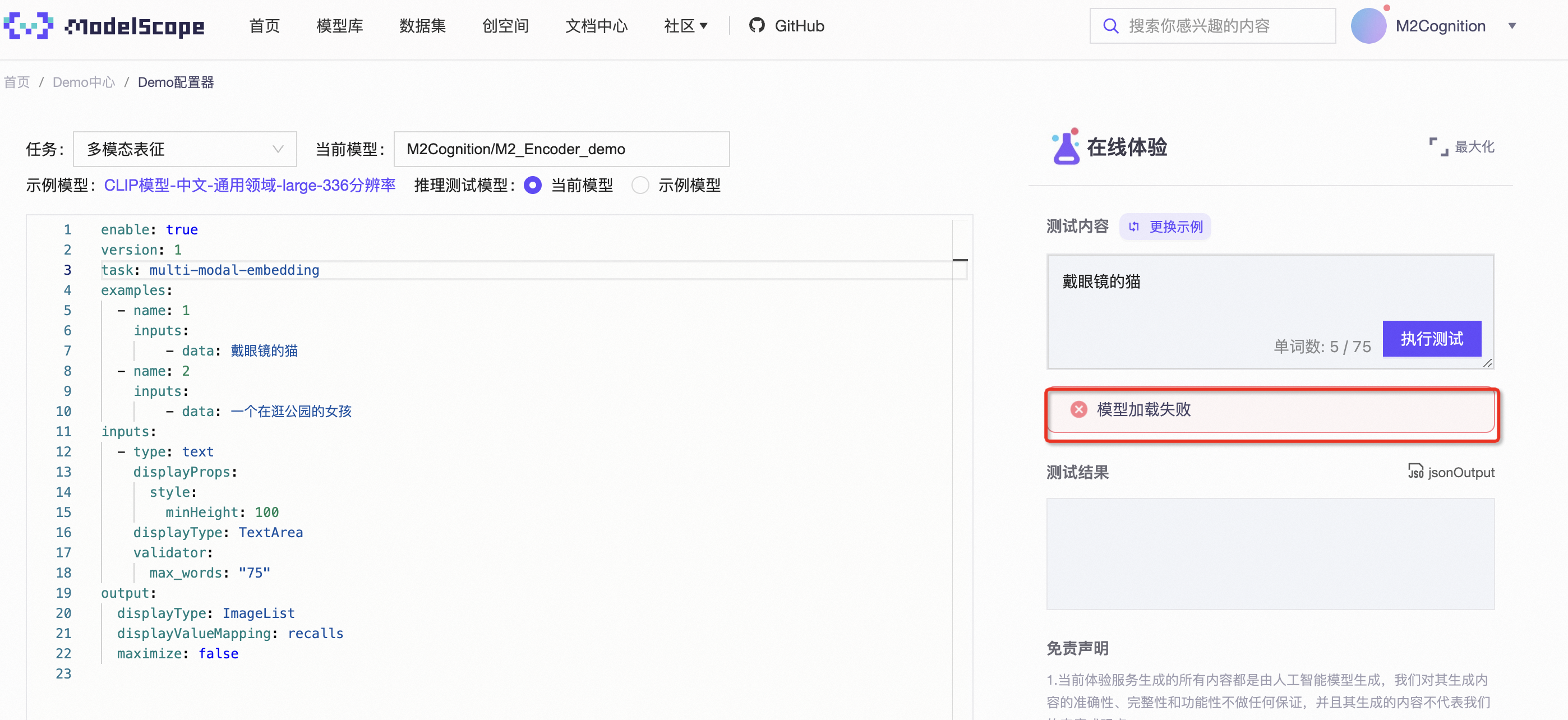Click the maximize panel icon

[x=1438, y=147]
